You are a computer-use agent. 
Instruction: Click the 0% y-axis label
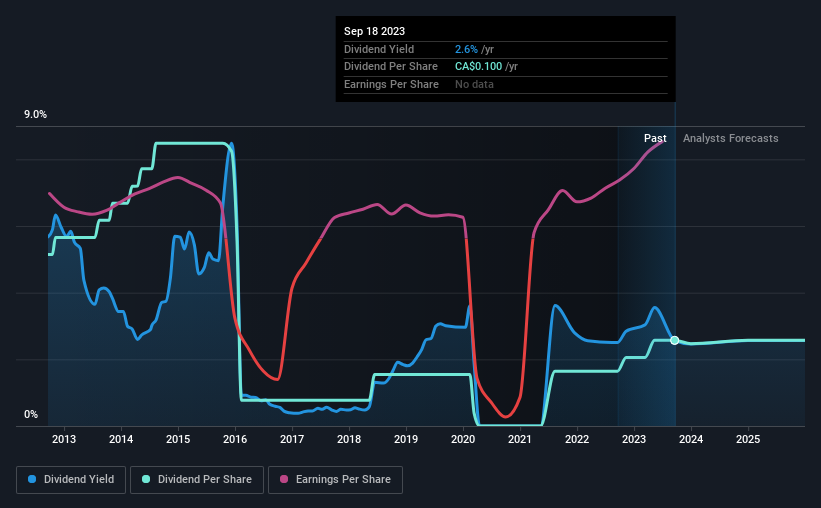(x=31, y=414)
